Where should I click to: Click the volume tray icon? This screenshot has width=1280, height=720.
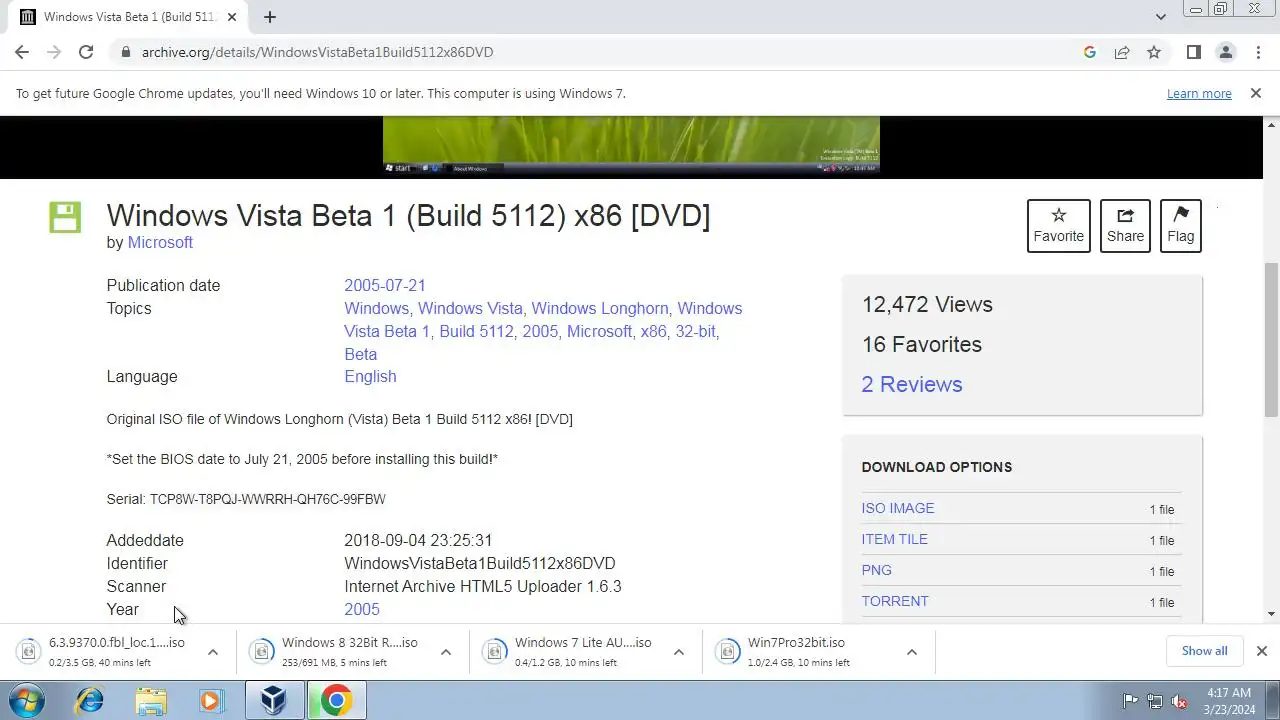(x=1180, y=701)
